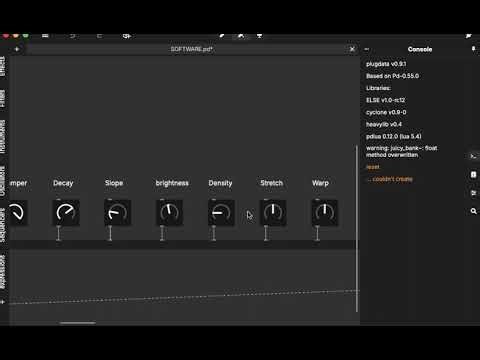The height and width of the screenshot is (360, 480).
Task: Open the search sidebar icon
Action: 473,211
